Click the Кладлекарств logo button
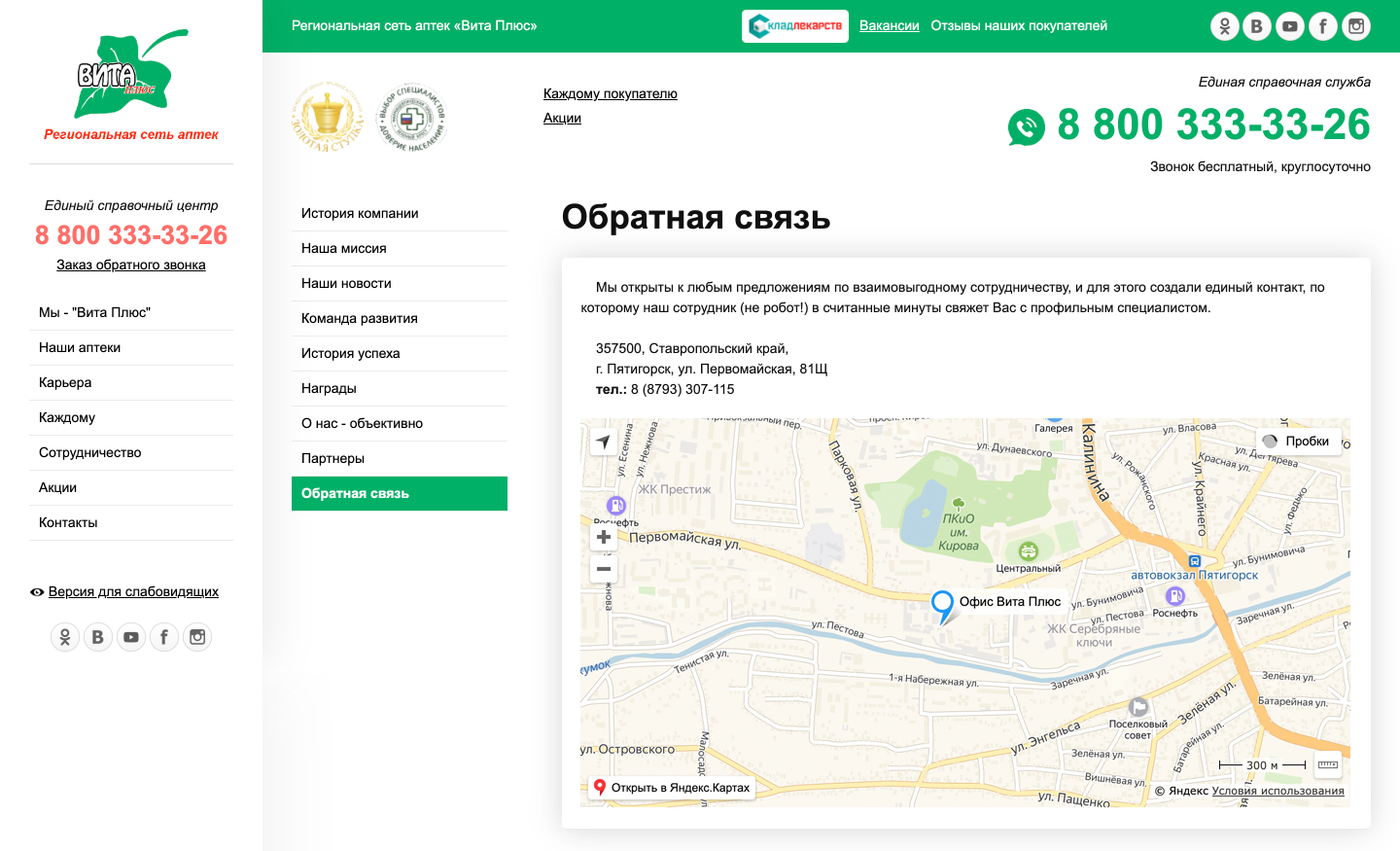The width and height of the screenshot is (1400, 851). point(795,26)
